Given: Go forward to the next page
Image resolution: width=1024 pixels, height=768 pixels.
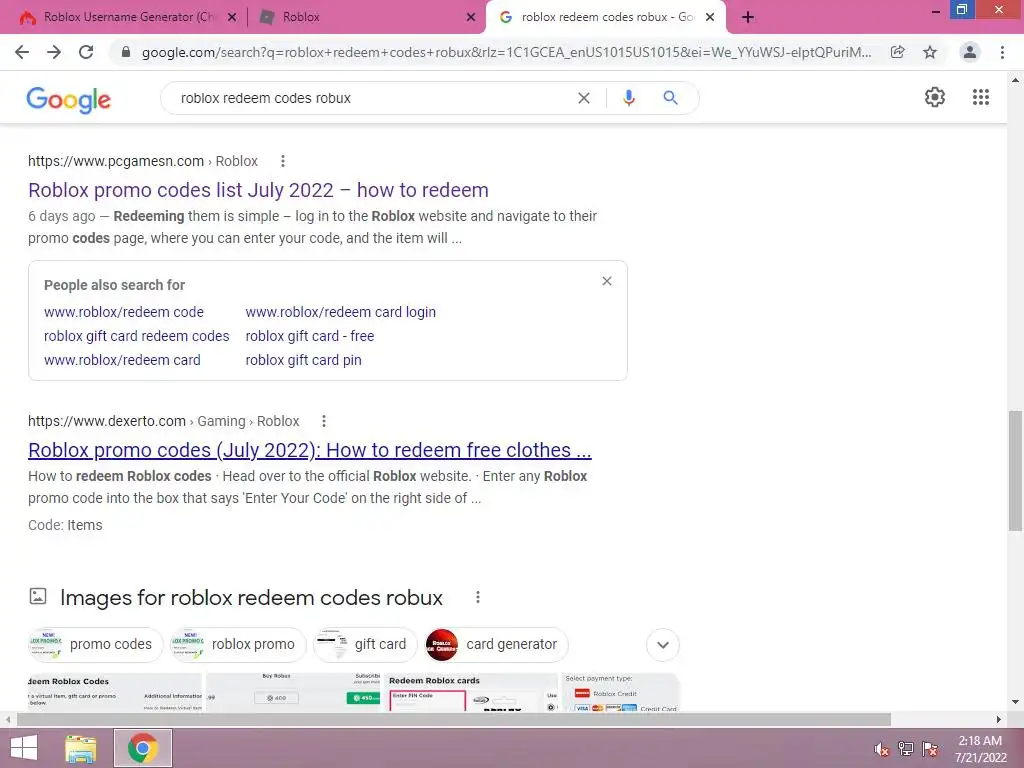Looking at the screenshot, I should point(54,52).
